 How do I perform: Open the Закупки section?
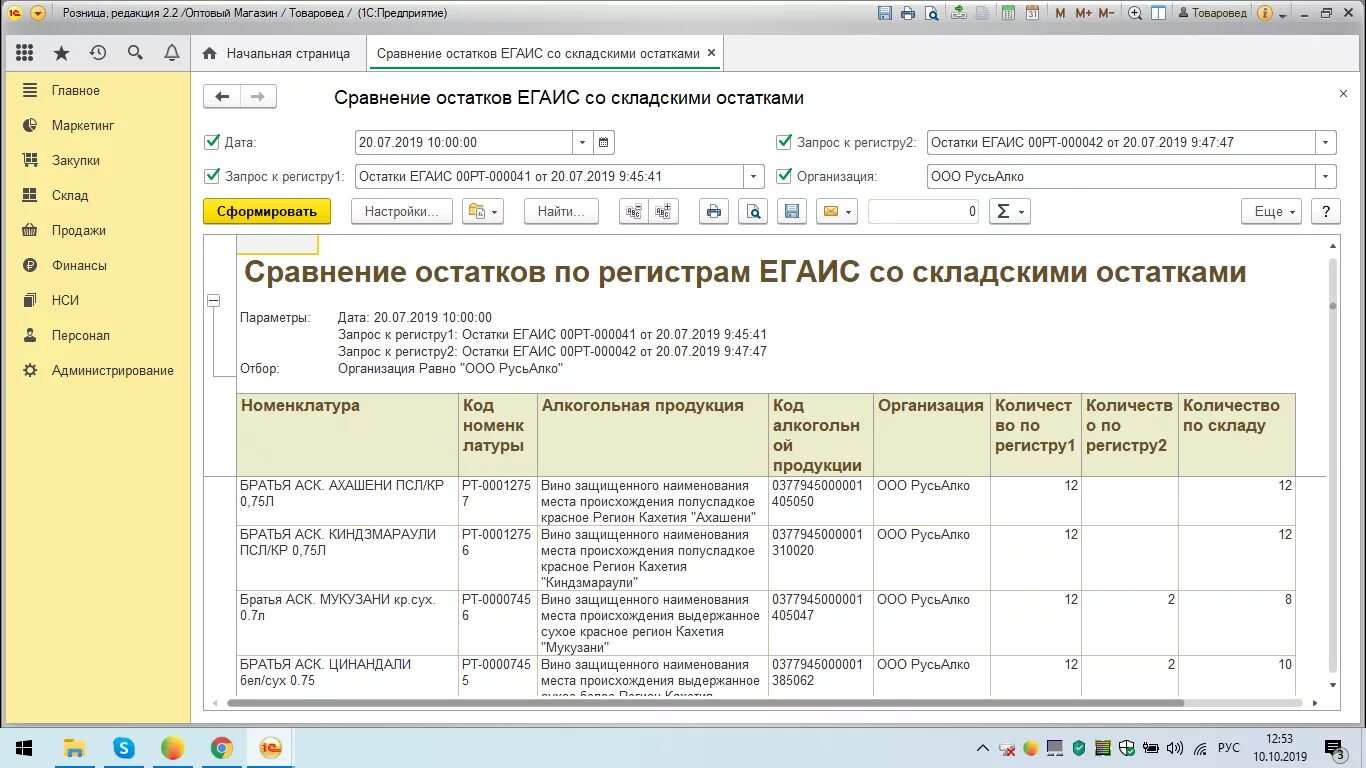(76, 160)
